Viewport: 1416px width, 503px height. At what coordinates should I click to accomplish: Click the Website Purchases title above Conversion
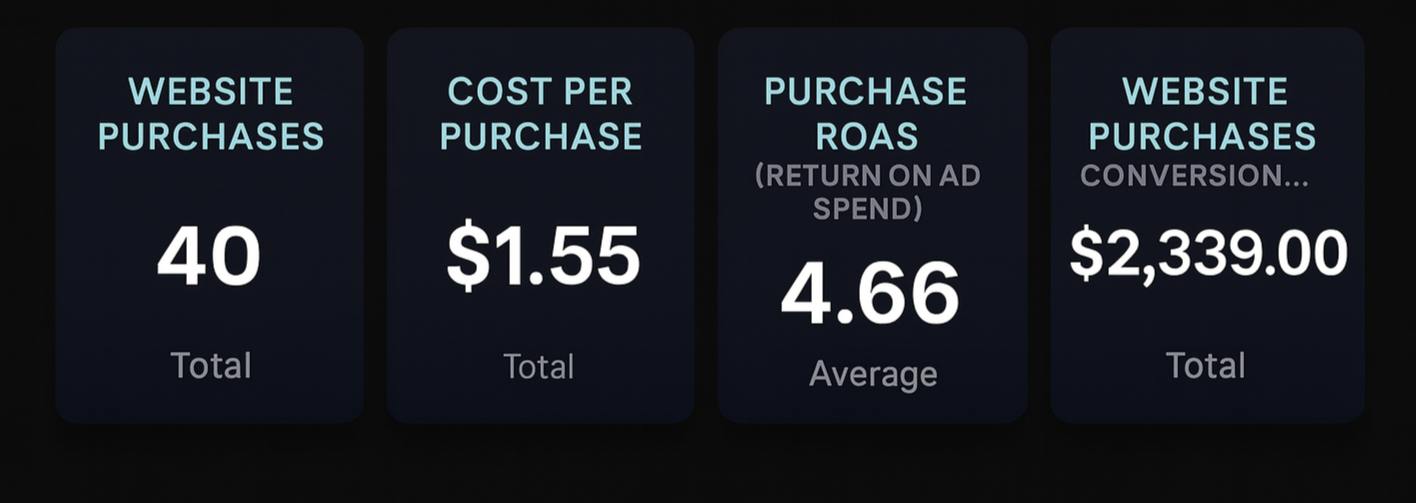pos(1203,113)
